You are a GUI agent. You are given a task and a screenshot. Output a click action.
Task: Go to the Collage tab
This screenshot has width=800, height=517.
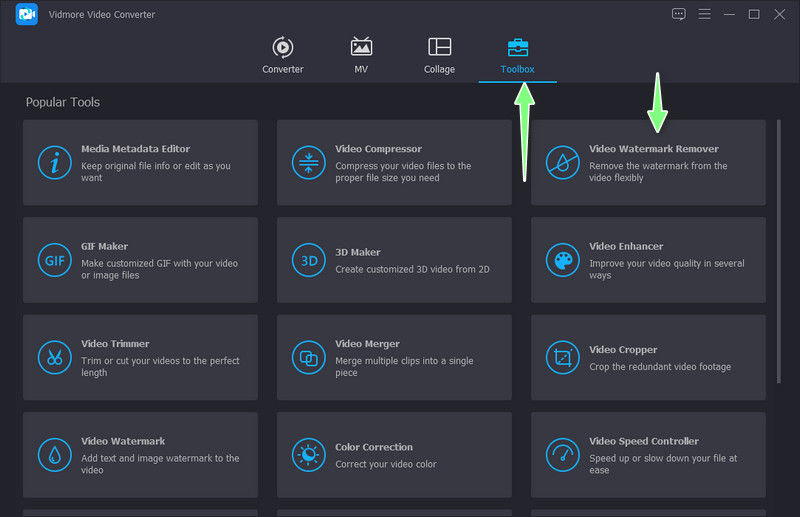[x=439, y=55]
